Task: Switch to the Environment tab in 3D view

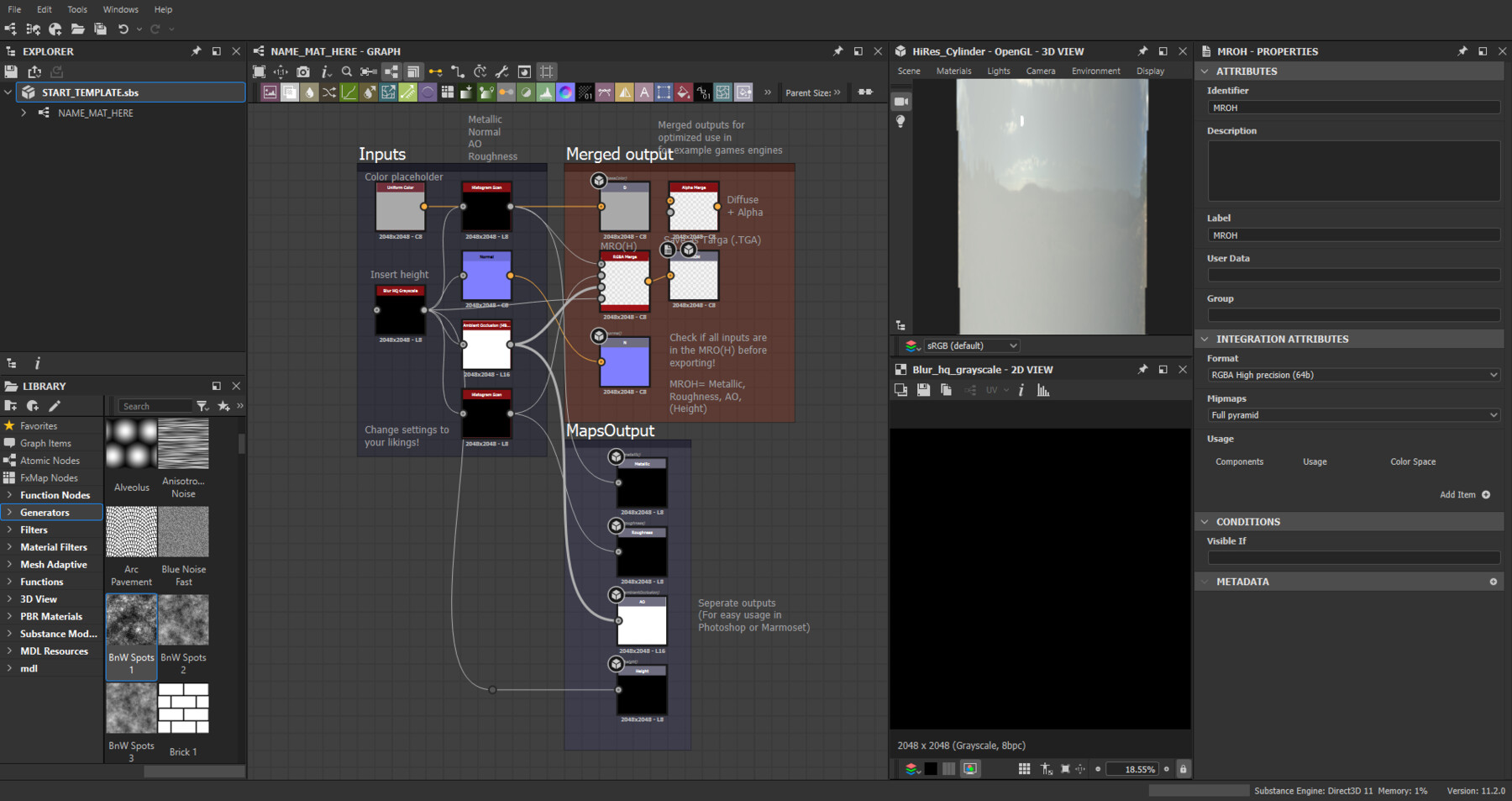Action: (1095, 71)
